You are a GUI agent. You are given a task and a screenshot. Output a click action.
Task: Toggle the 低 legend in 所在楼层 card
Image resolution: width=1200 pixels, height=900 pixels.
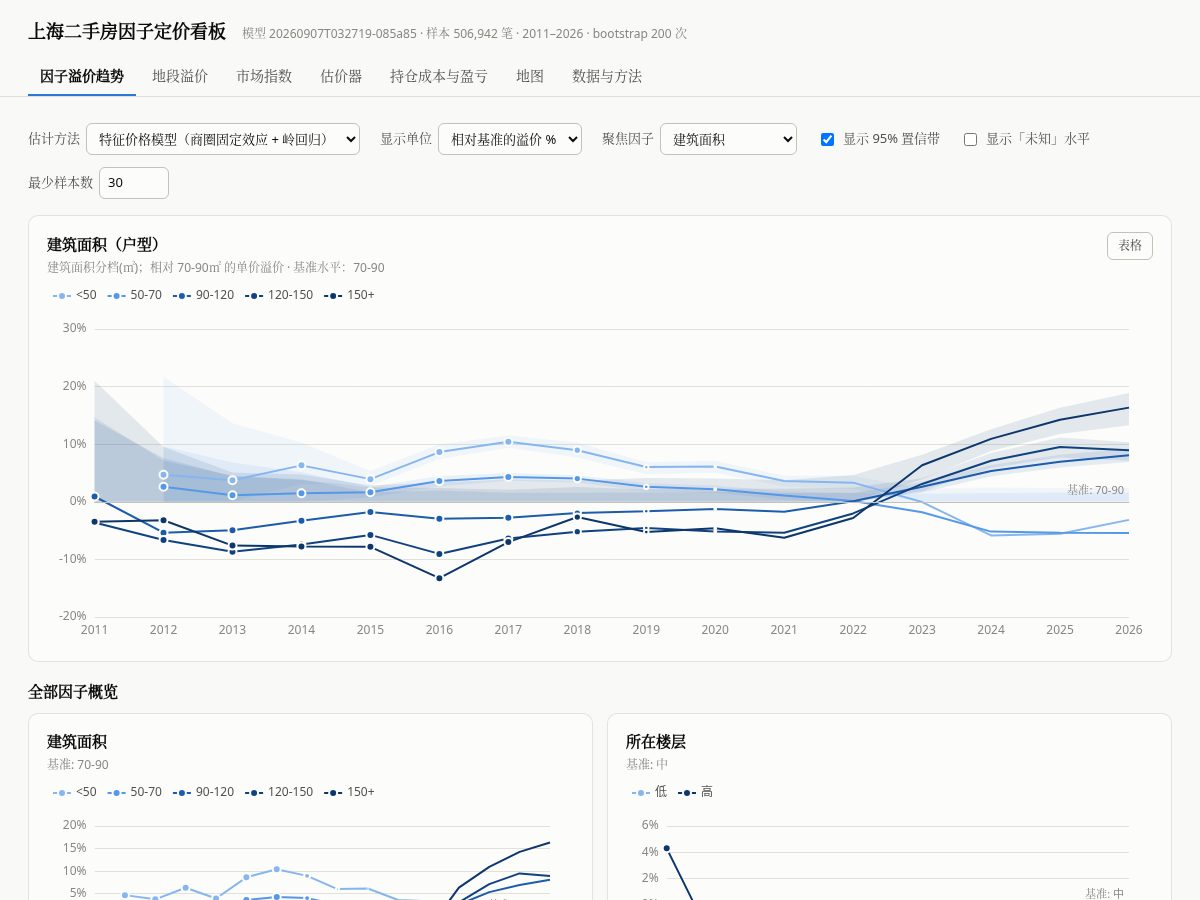pyautogui.click(x=650, y=792)
